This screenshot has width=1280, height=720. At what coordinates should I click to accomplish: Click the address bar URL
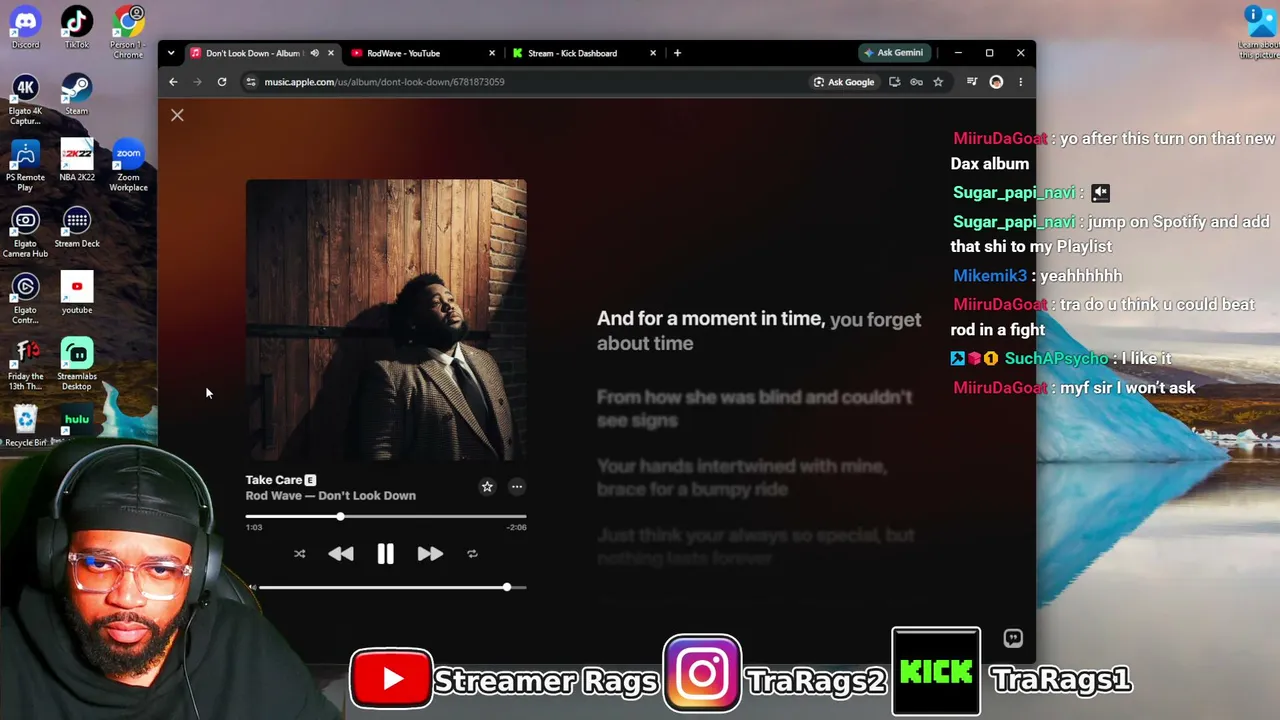point(384,82)
